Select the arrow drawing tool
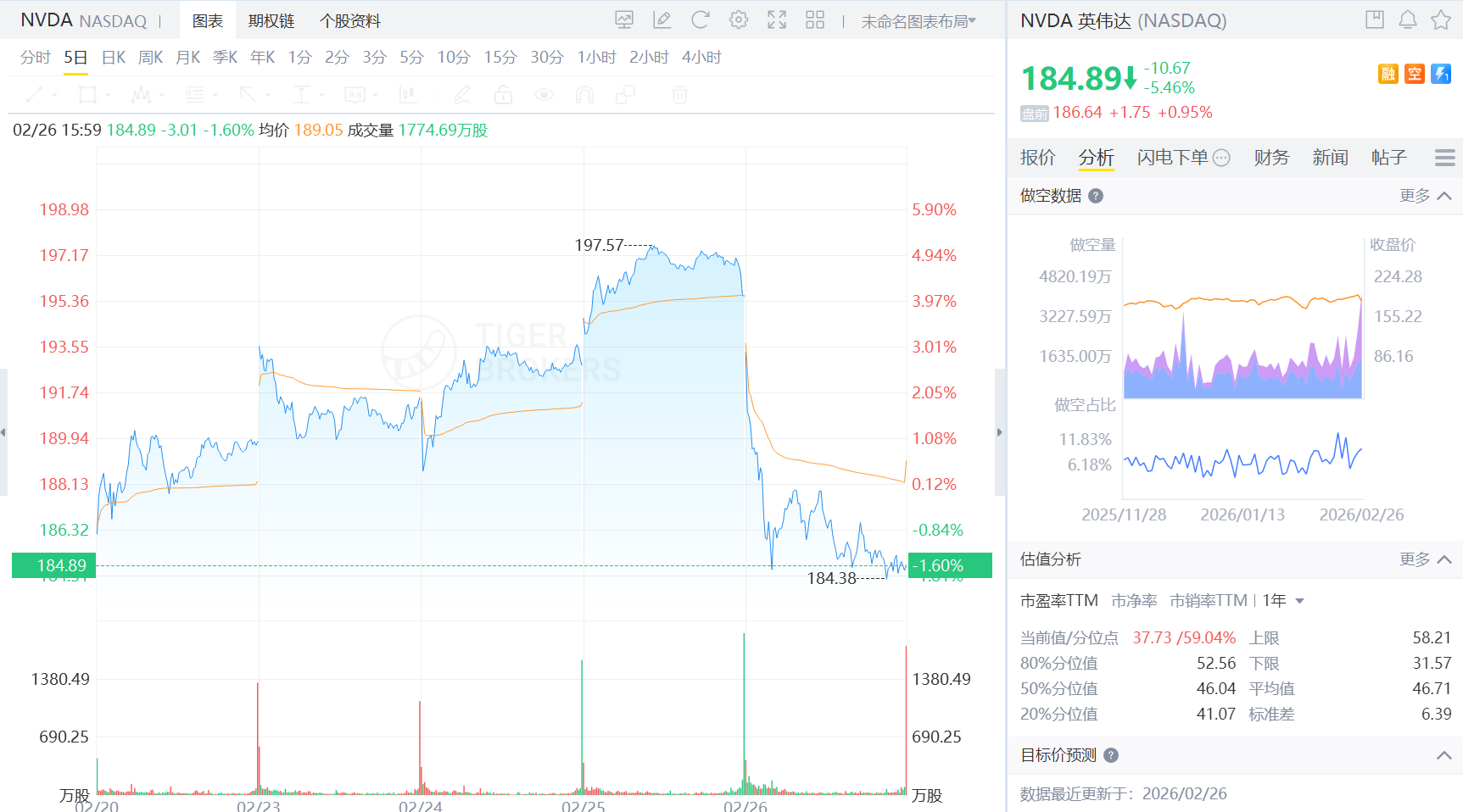1463x812 pixels. pyautogui.click(x=248, y=94)
